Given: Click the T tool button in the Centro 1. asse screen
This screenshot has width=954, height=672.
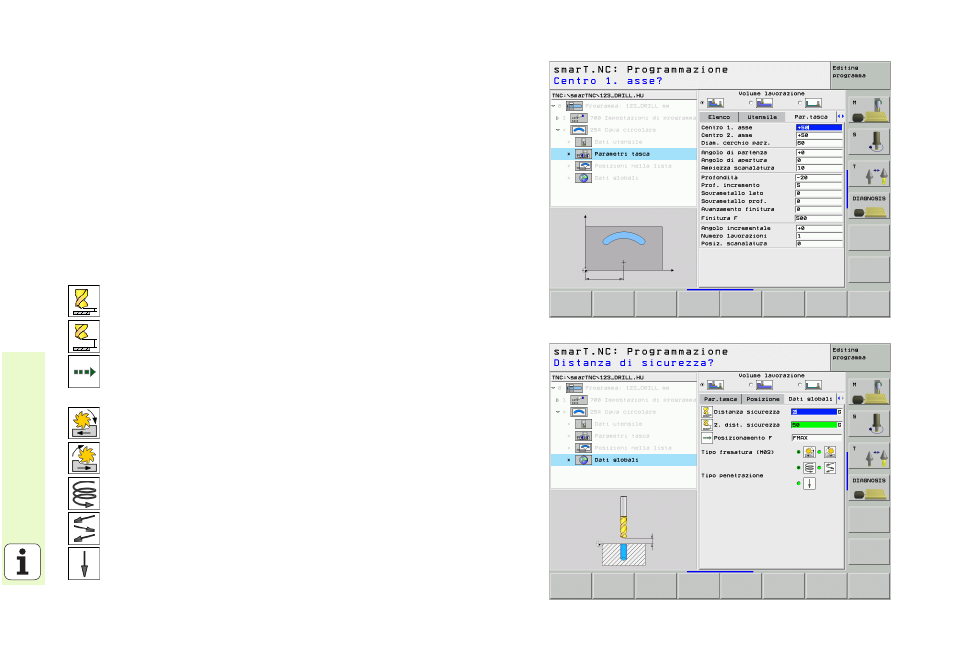Looking at the screenshot, I should tap(869, 174).
